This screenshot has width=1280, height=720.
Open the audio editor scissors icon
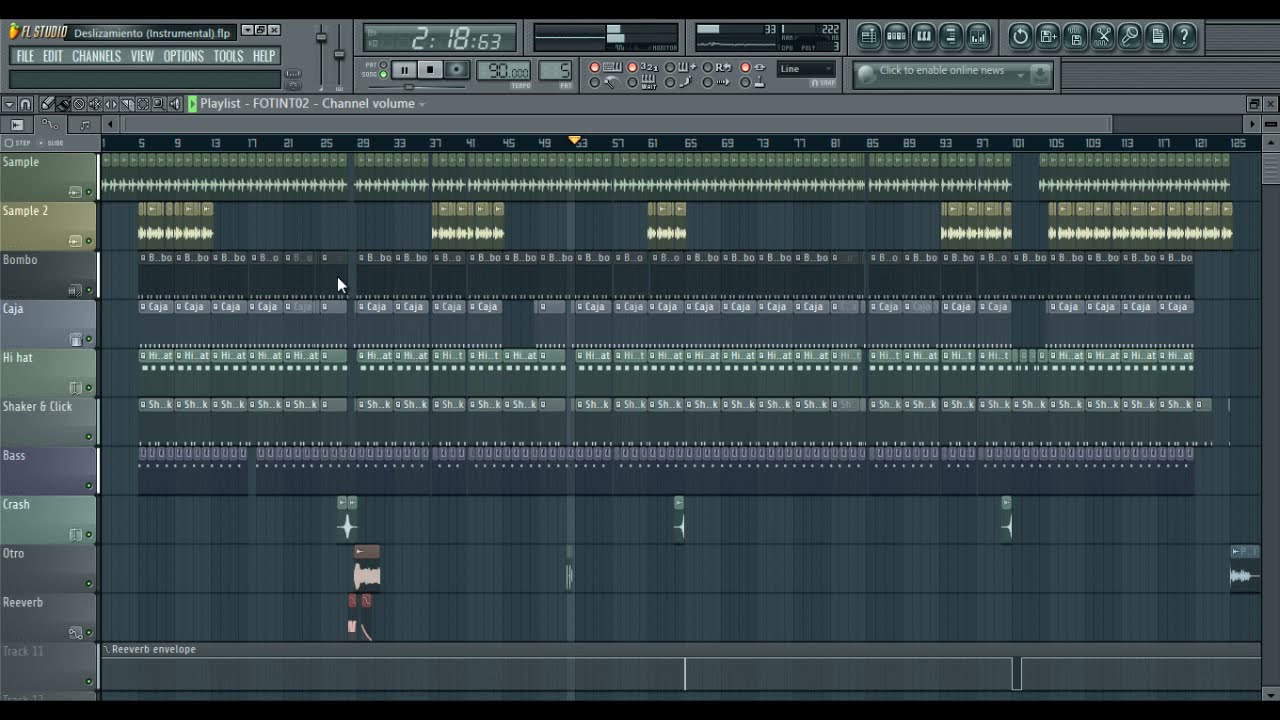coord(1103,37)
